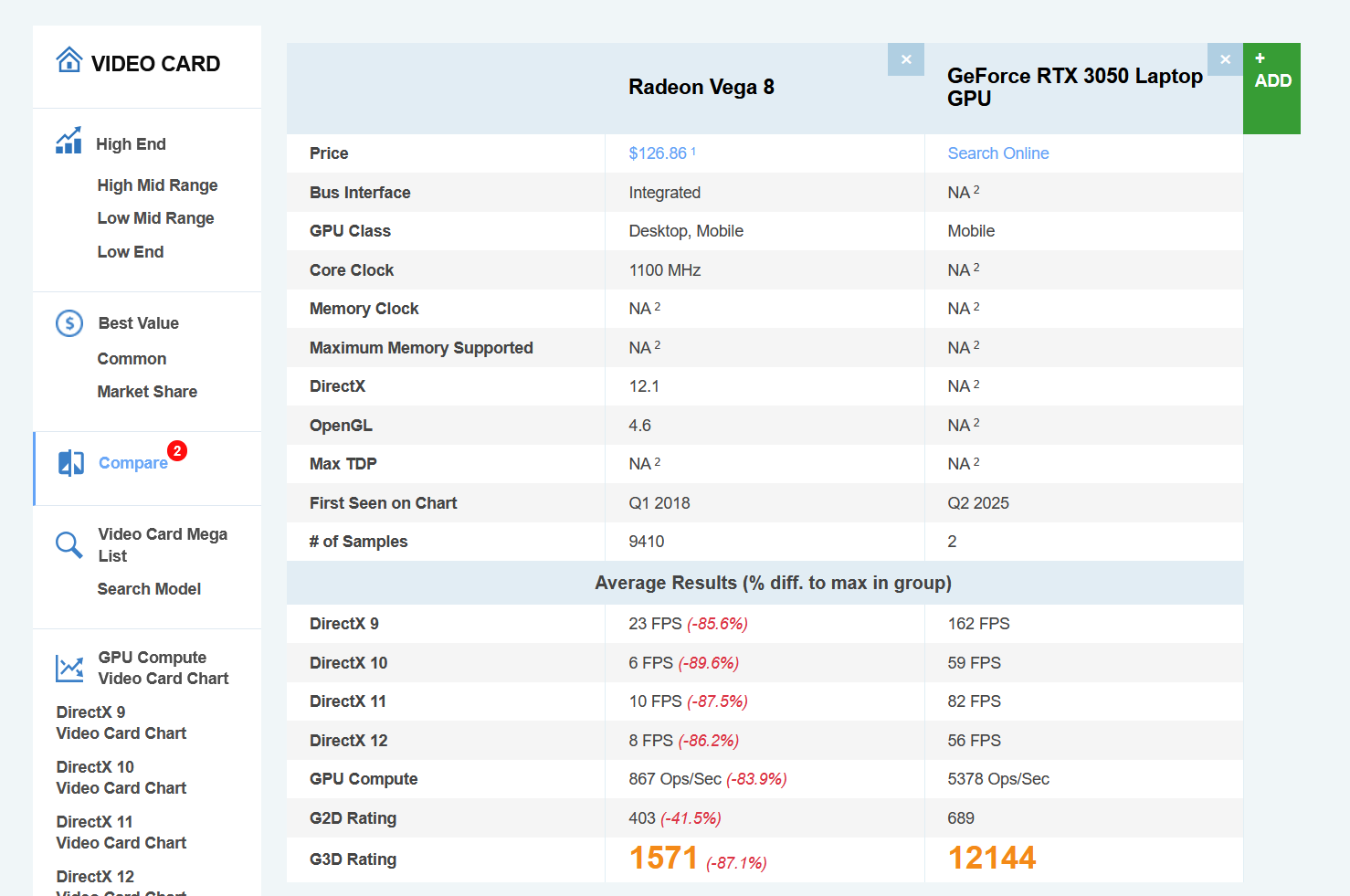The image size is (1350, 896).
Task: Open the VIDEO CARD home link
Action: point(156,64)
